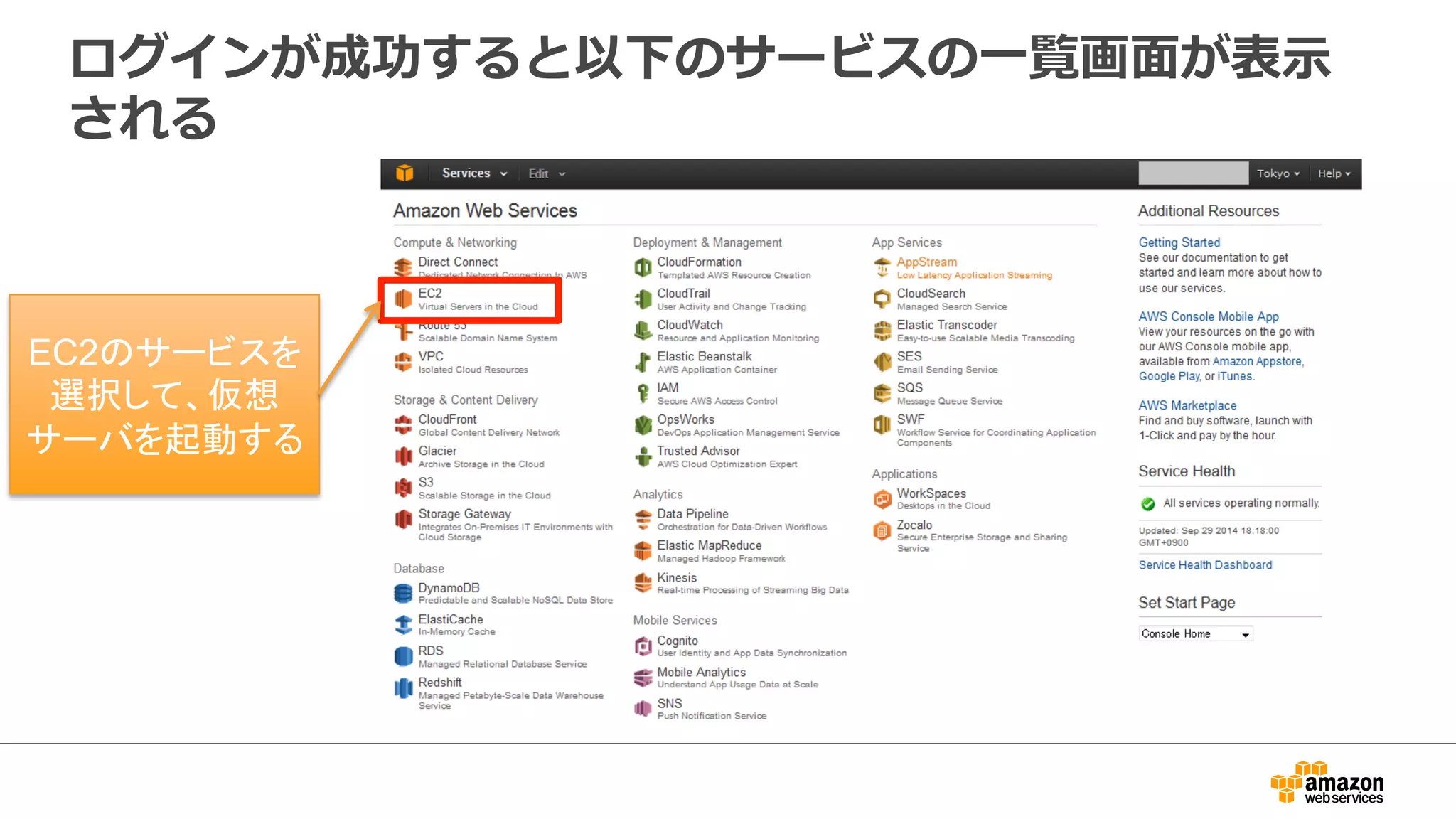The image size is (1456, 819).
Task: Expand the Help menu
Action: (x=1334, y=173)
